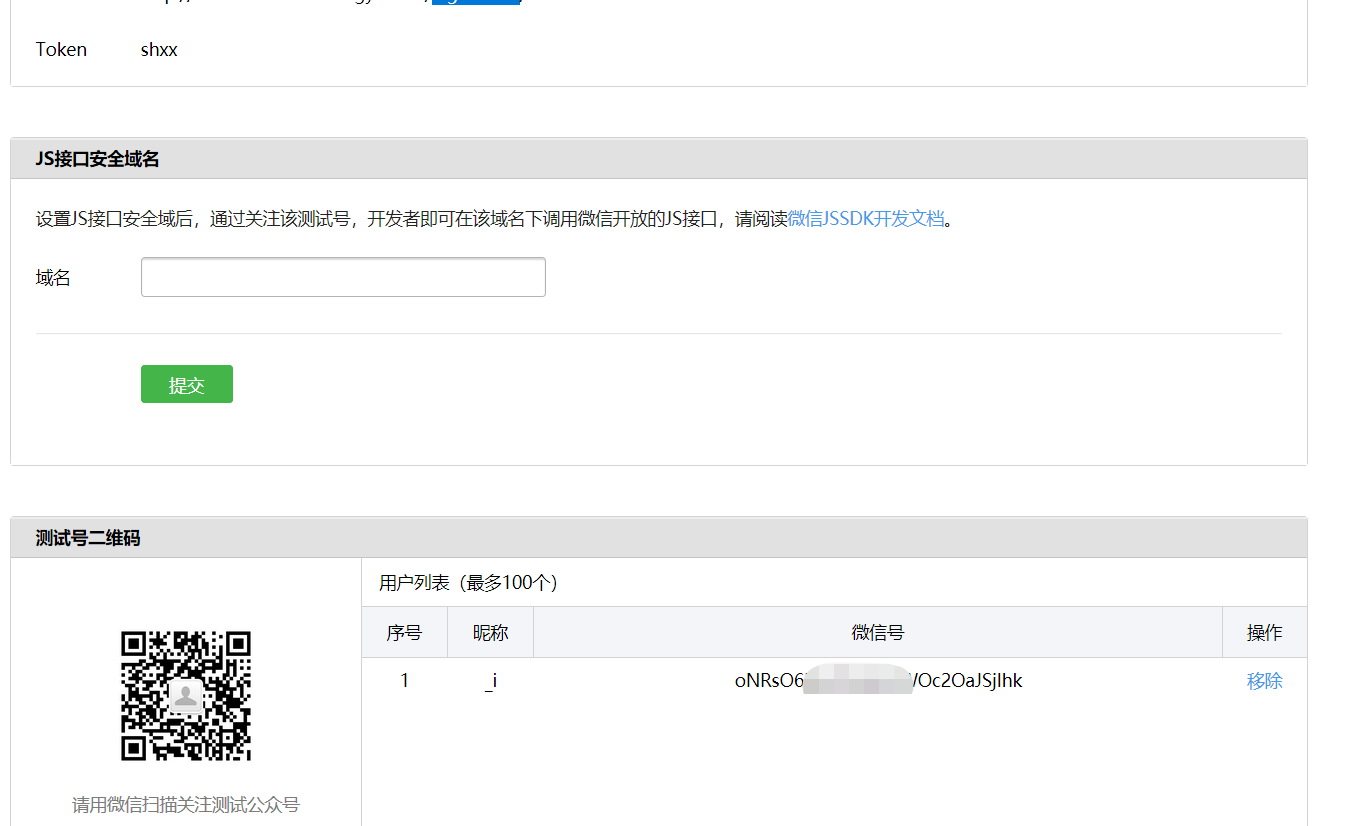Remove user _i via 移除 link
The image size is (1356, 826).
pos(1264,681)
